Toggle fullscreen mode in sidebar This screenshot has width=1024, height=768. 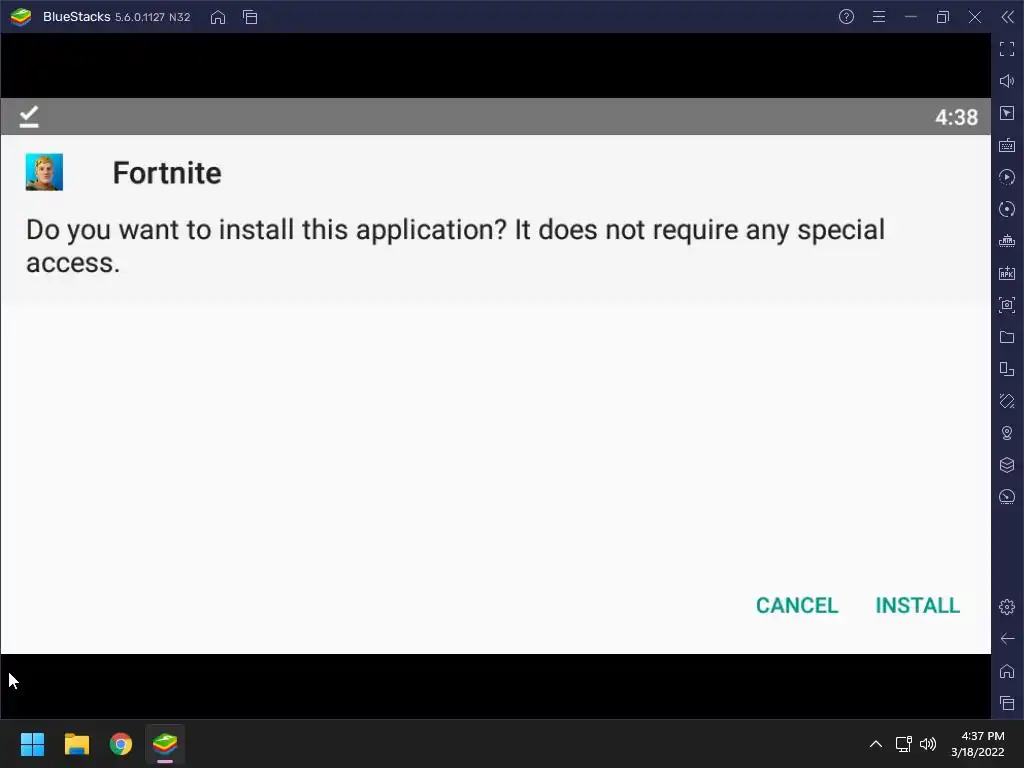coord(1007,49)
